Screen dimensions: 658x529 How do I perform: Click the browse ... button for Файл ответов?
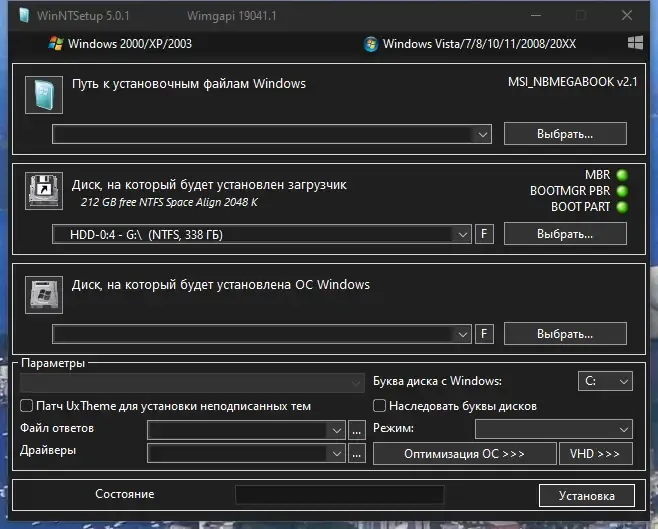point(357,430)
